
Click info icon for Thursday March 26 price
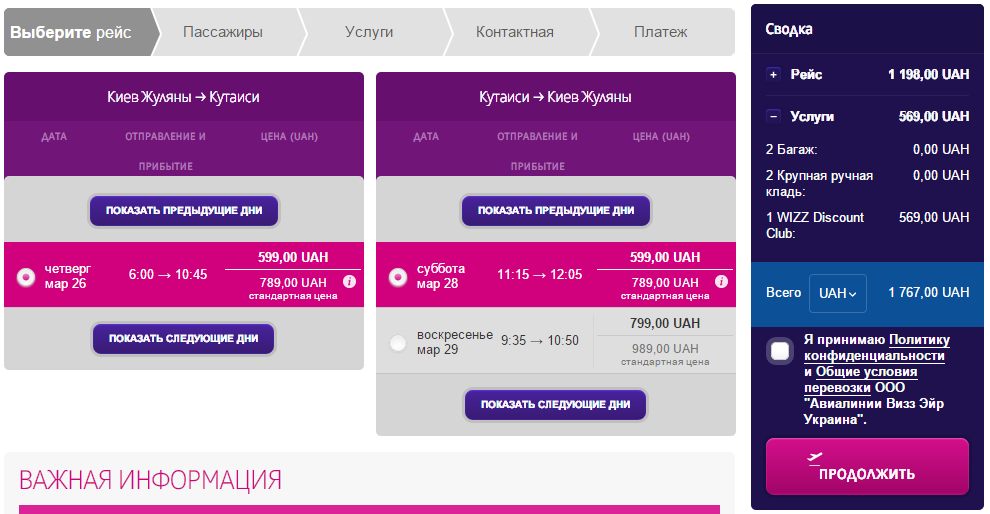pos(349,282)
